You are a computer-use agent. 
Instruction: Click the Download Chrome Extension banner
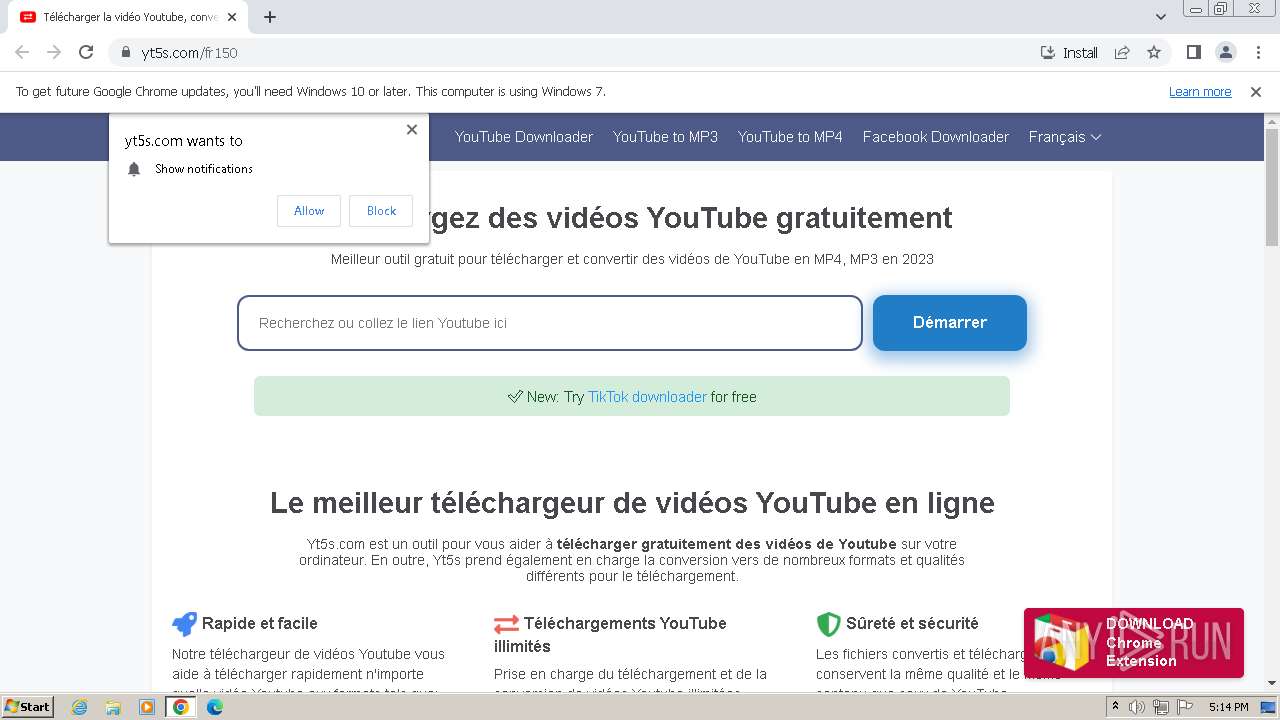click(1134, 643)
